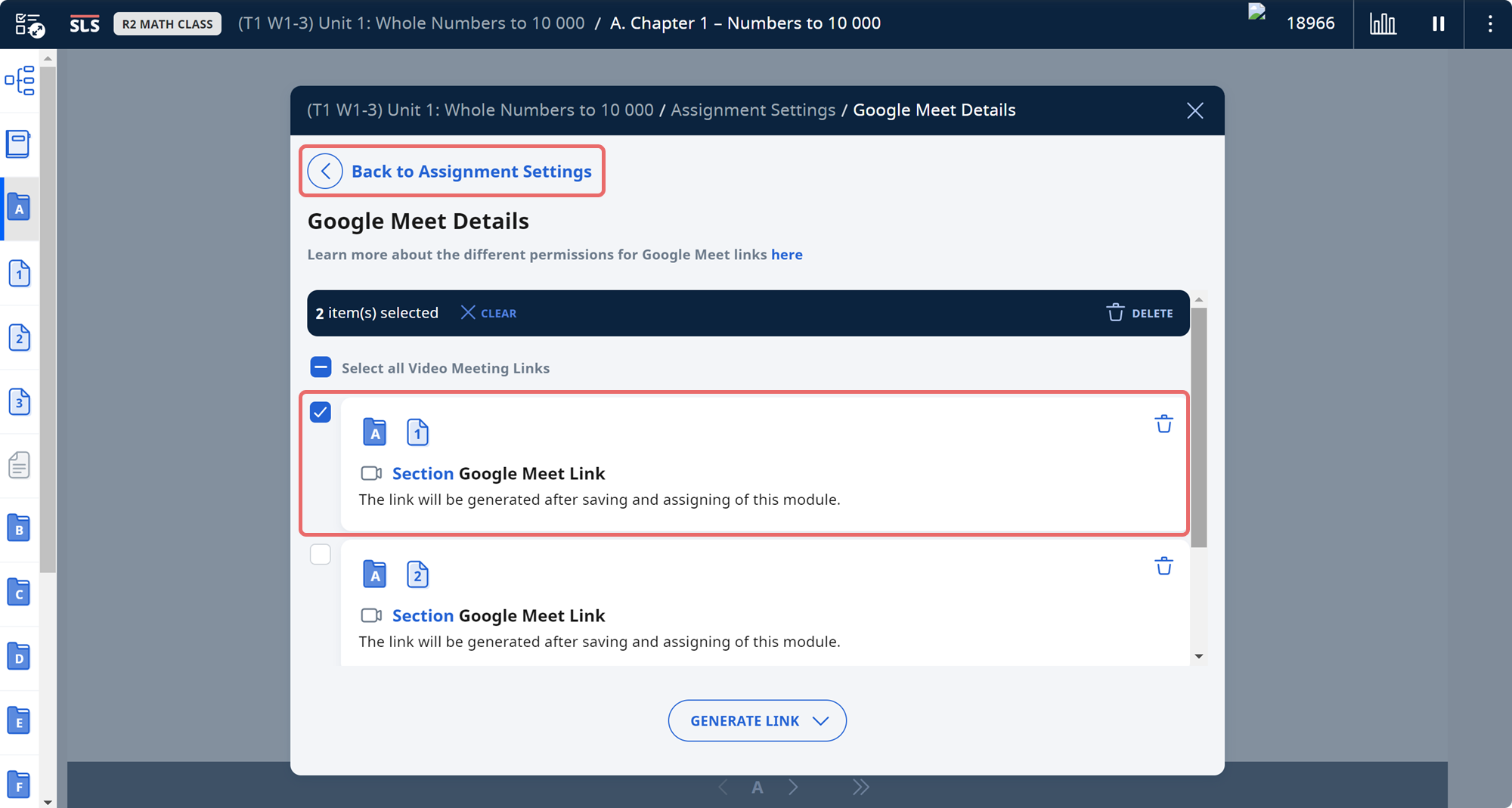
Task: Click left sidebar scroll up arrow
Action: [x=48, y=58]
